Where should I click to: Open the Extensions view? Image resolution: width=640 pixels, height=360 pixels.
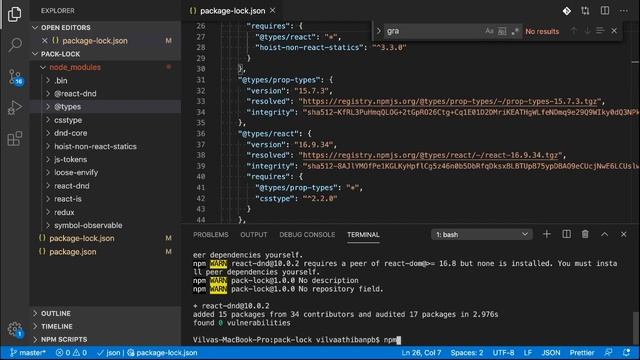[x=15, y=138]
